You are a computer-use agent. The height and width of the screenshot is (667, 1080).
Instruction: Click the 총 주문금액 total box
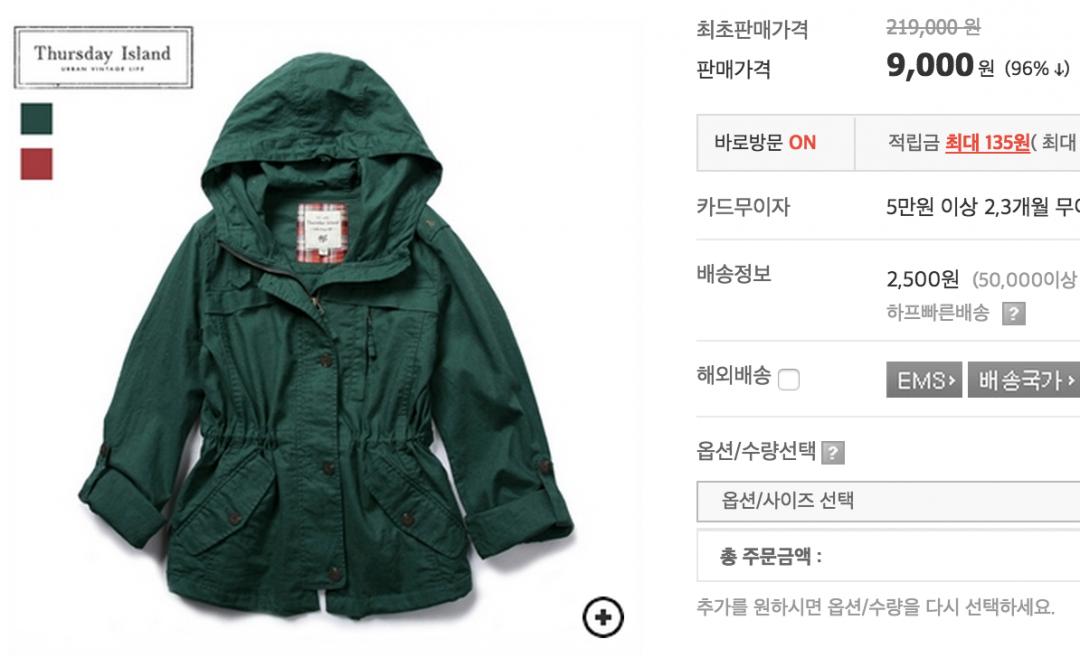pyautogui.click(x=889, y=556)
